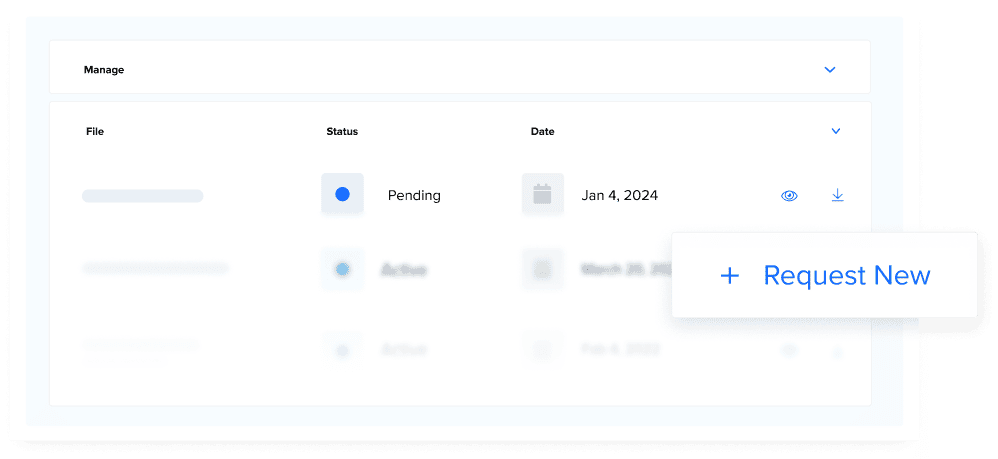The image size is (998, 459).
Task: Click the blurred status dot in second row
Action: (342, 269)
